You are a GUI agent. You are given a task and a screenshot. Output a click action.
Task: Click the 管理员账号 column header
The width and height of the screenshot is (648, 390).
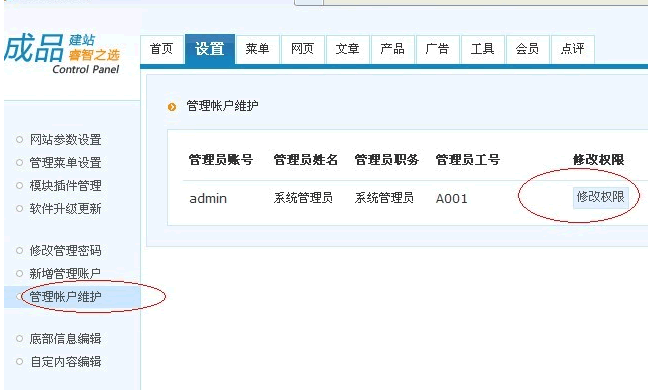[221, 159]
